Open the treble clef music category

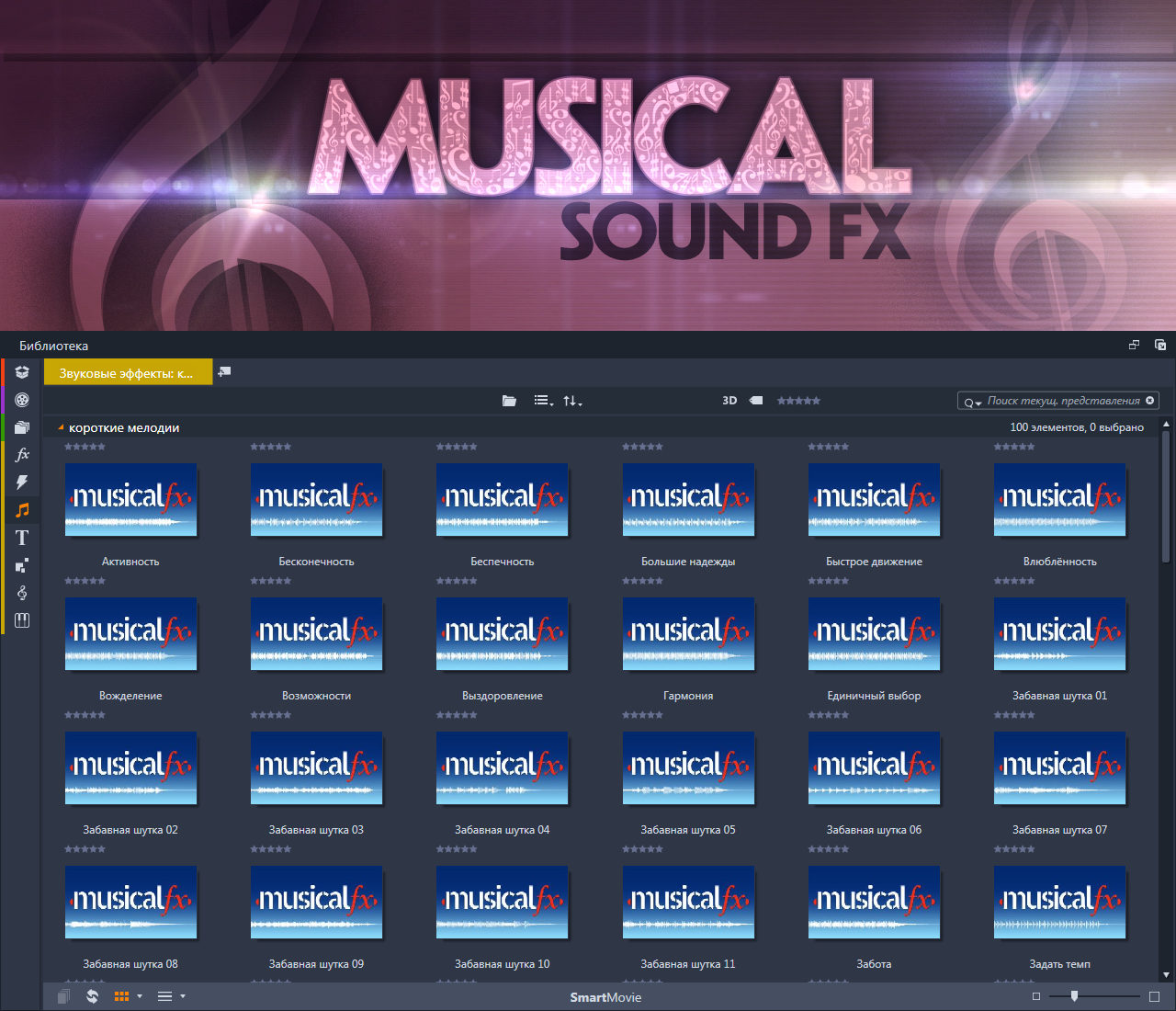coord(22,593)
